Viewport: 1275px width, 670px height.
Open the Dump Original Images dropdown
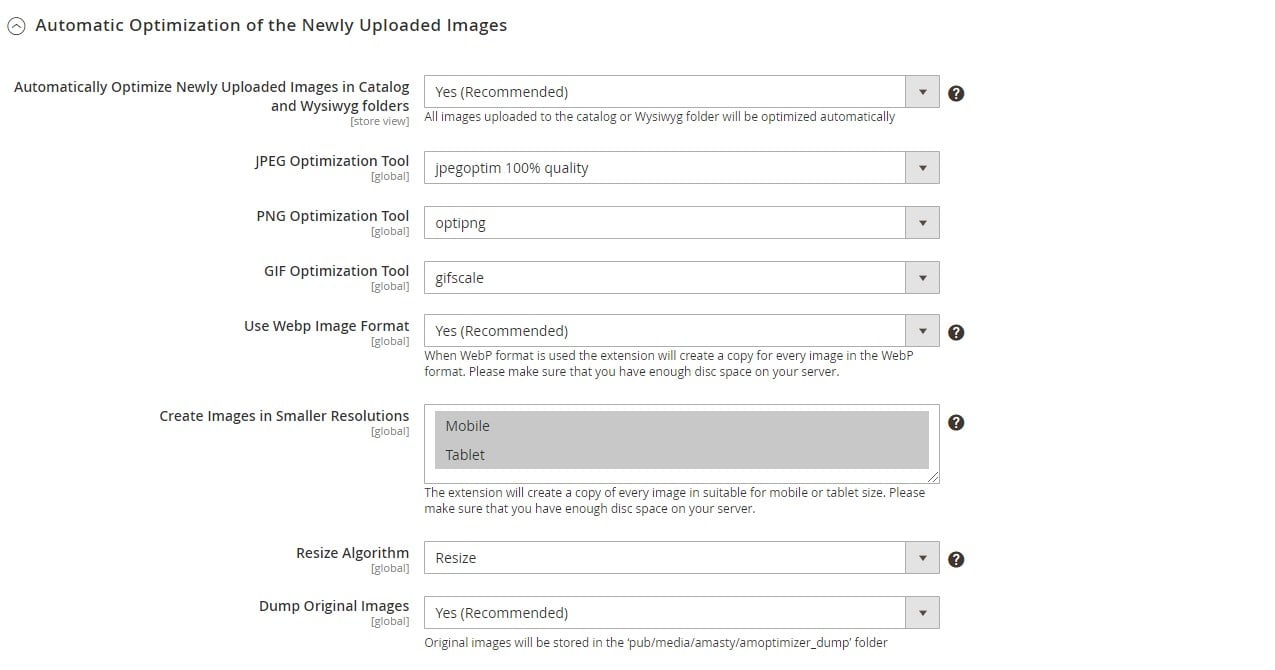click(681, 613)
